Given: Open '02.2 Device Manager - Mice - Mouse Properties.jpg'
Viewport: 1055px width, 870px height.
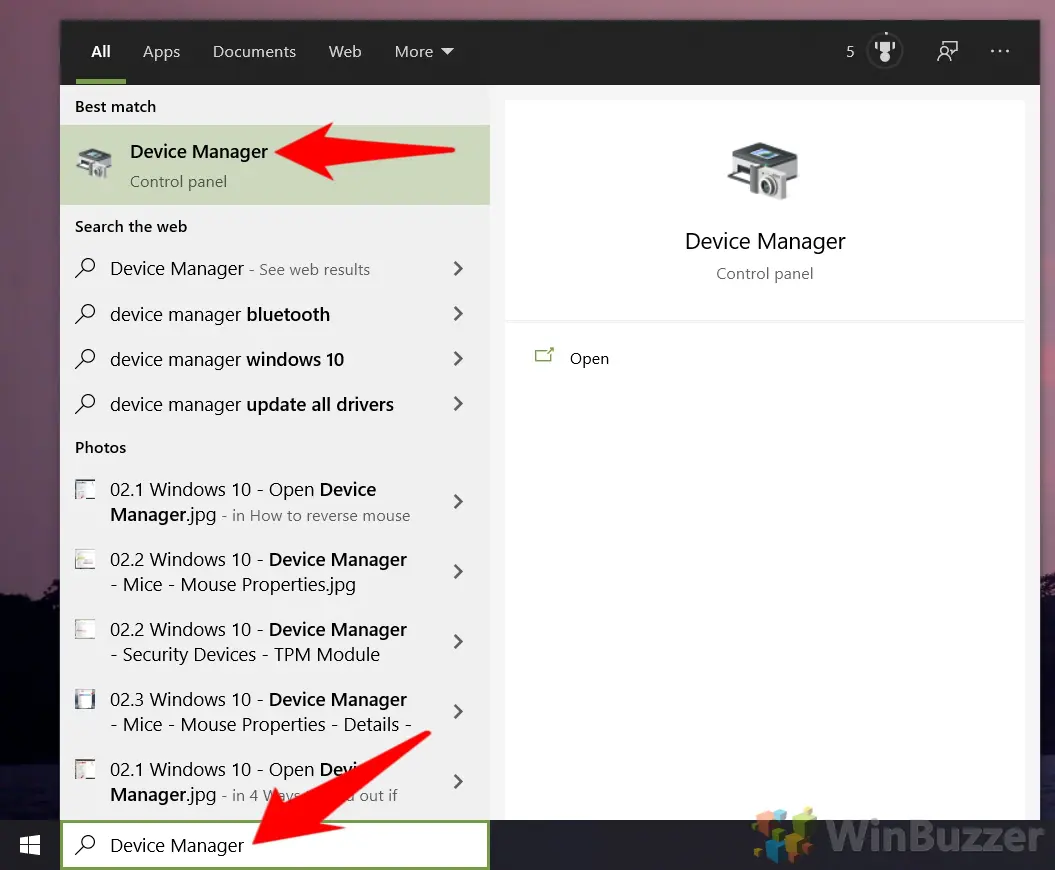Looking at the screenshot, I should click(x=275, y=571).
